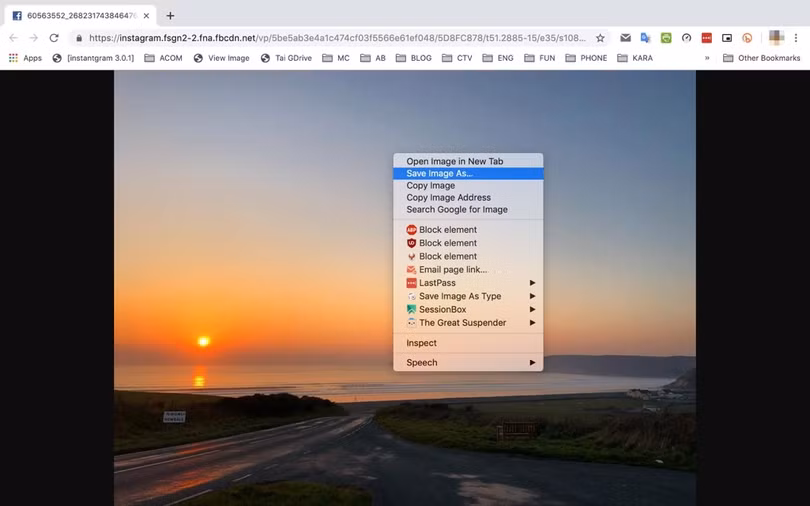810x506 pixels.
Task: Click the Google Translate extension icon
Action: [x=645, y=38]
